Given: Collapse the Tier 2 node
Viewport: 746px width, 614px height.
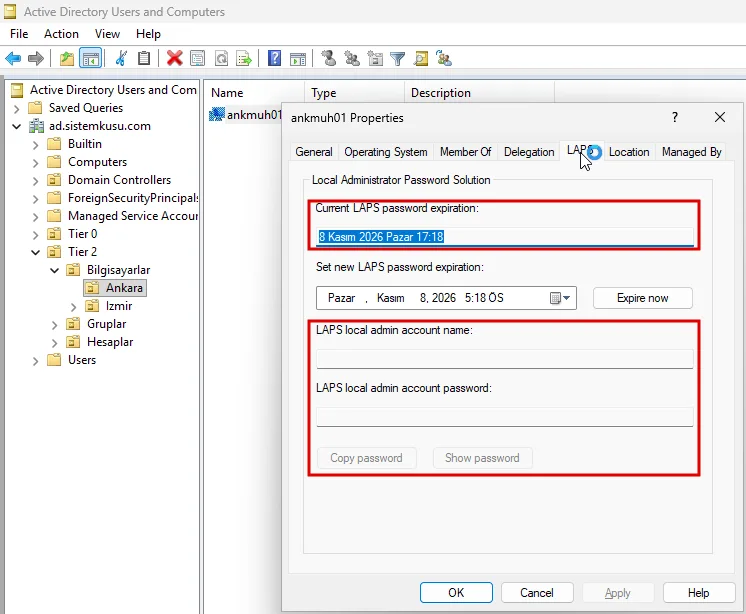Looking at the screenshot, I should click(36, 252).
